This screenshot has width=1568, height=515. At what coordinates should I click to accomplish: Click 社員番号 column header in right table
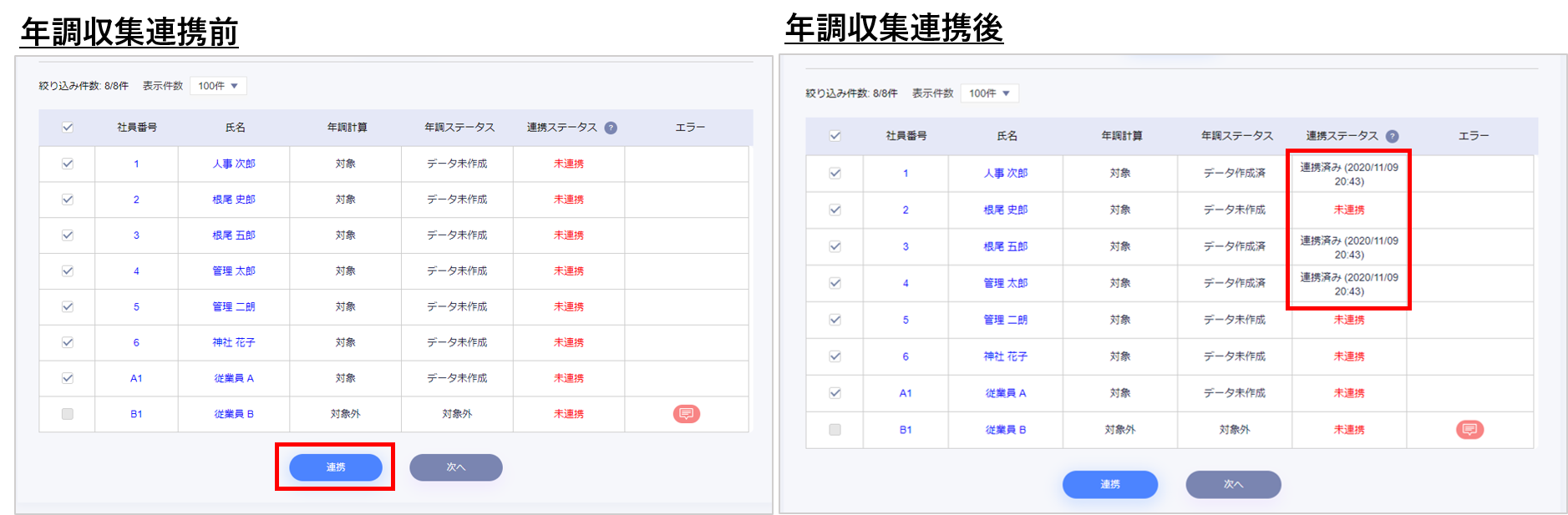click(906, 136)
